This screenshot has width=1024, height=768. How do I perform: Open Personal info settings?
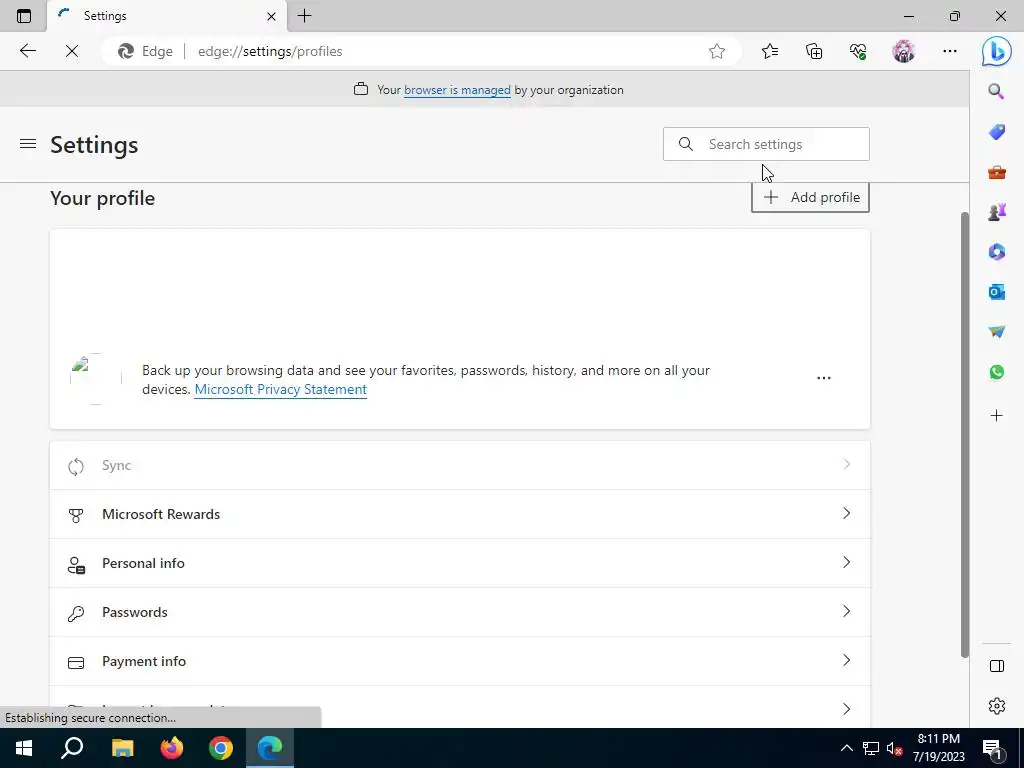click(x=460, y=563)
